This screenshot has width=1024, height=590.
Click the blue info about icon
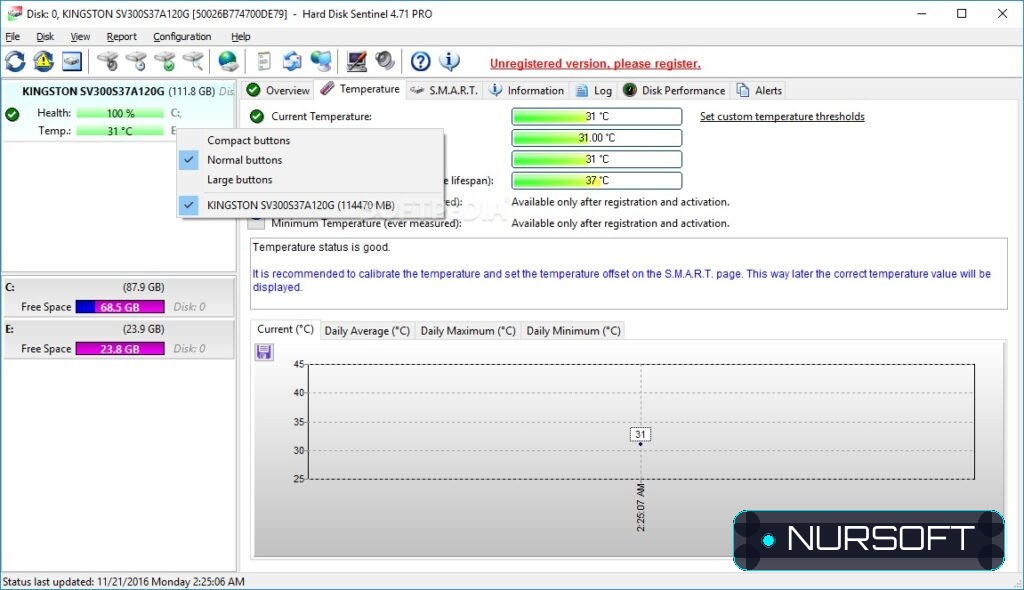tap(449, 62)
